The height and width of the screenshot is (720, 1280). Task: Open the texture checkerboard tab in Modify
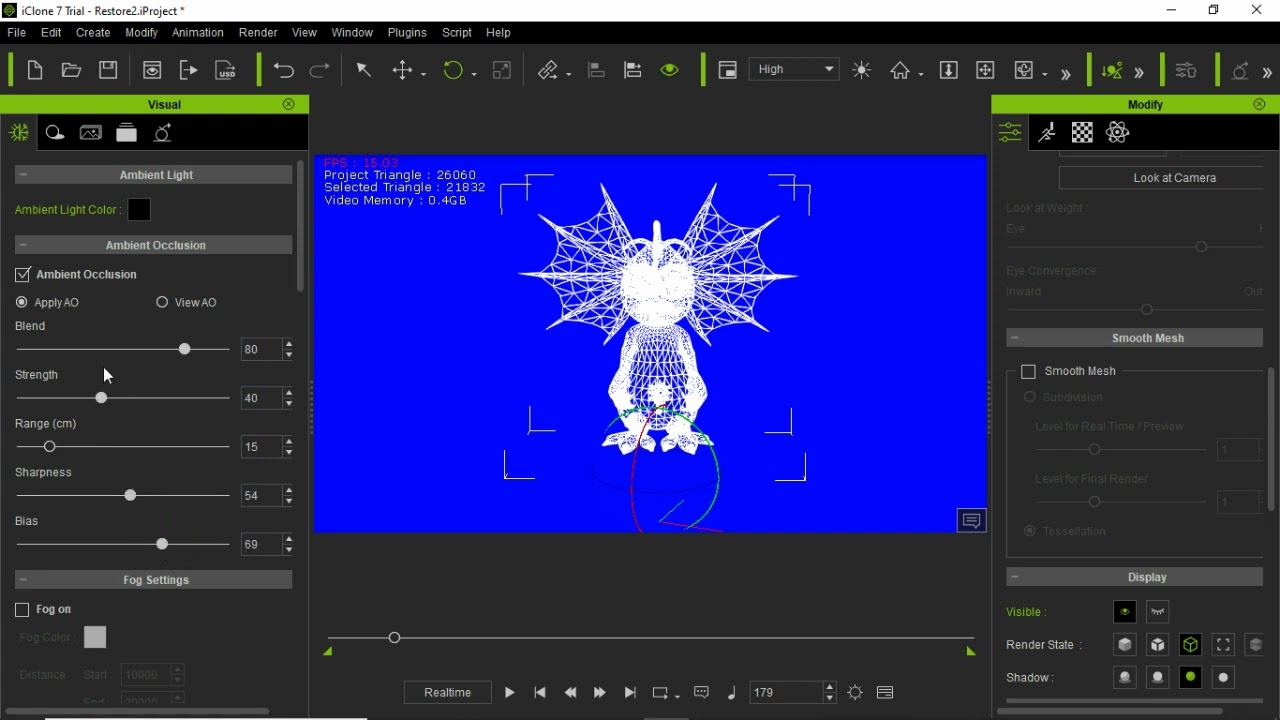coord(1082,132)
